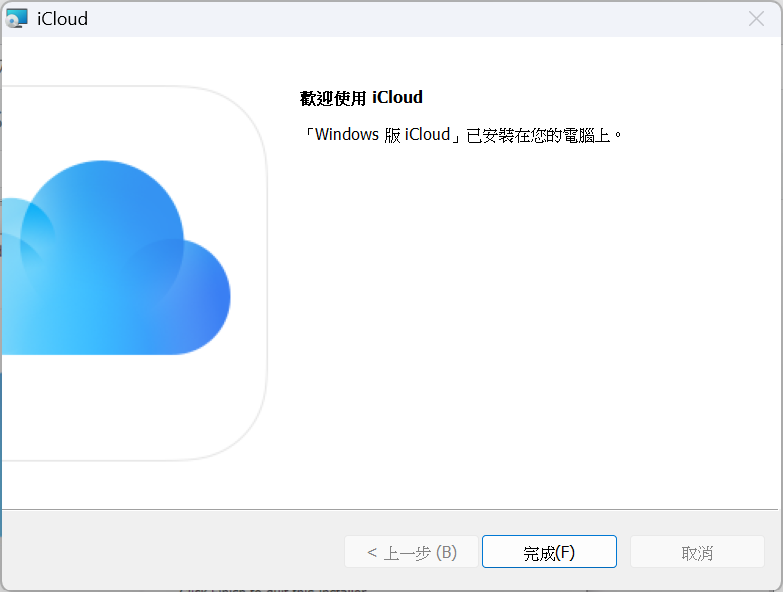The width and height of the screenshot is (783, 592).
Task: Click the blank white area below the message
Action: click(520, 320)
